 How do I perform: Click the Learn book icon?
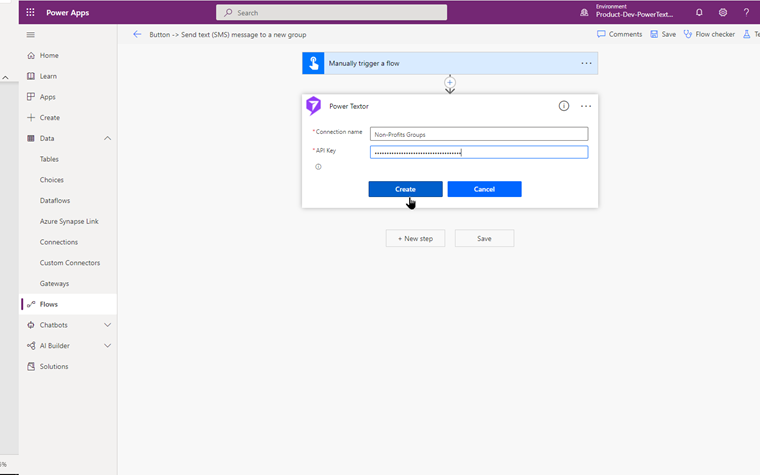pyautogui.click(x=31, y=76)
